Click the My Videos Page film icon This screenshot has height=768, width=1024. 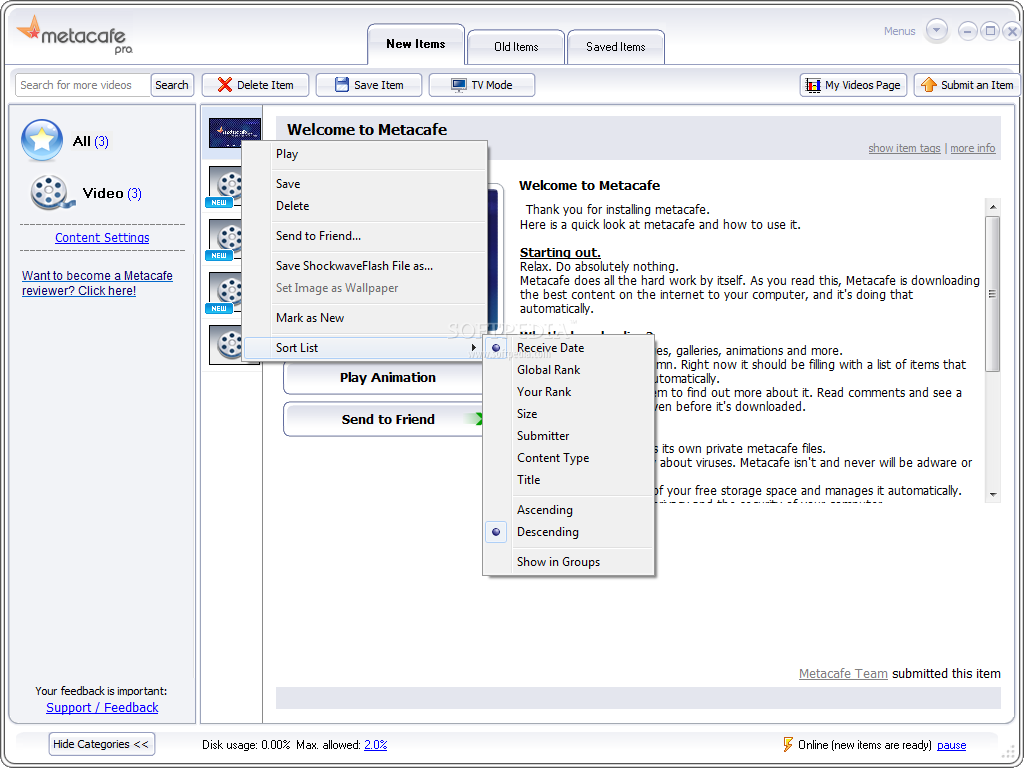813,85
